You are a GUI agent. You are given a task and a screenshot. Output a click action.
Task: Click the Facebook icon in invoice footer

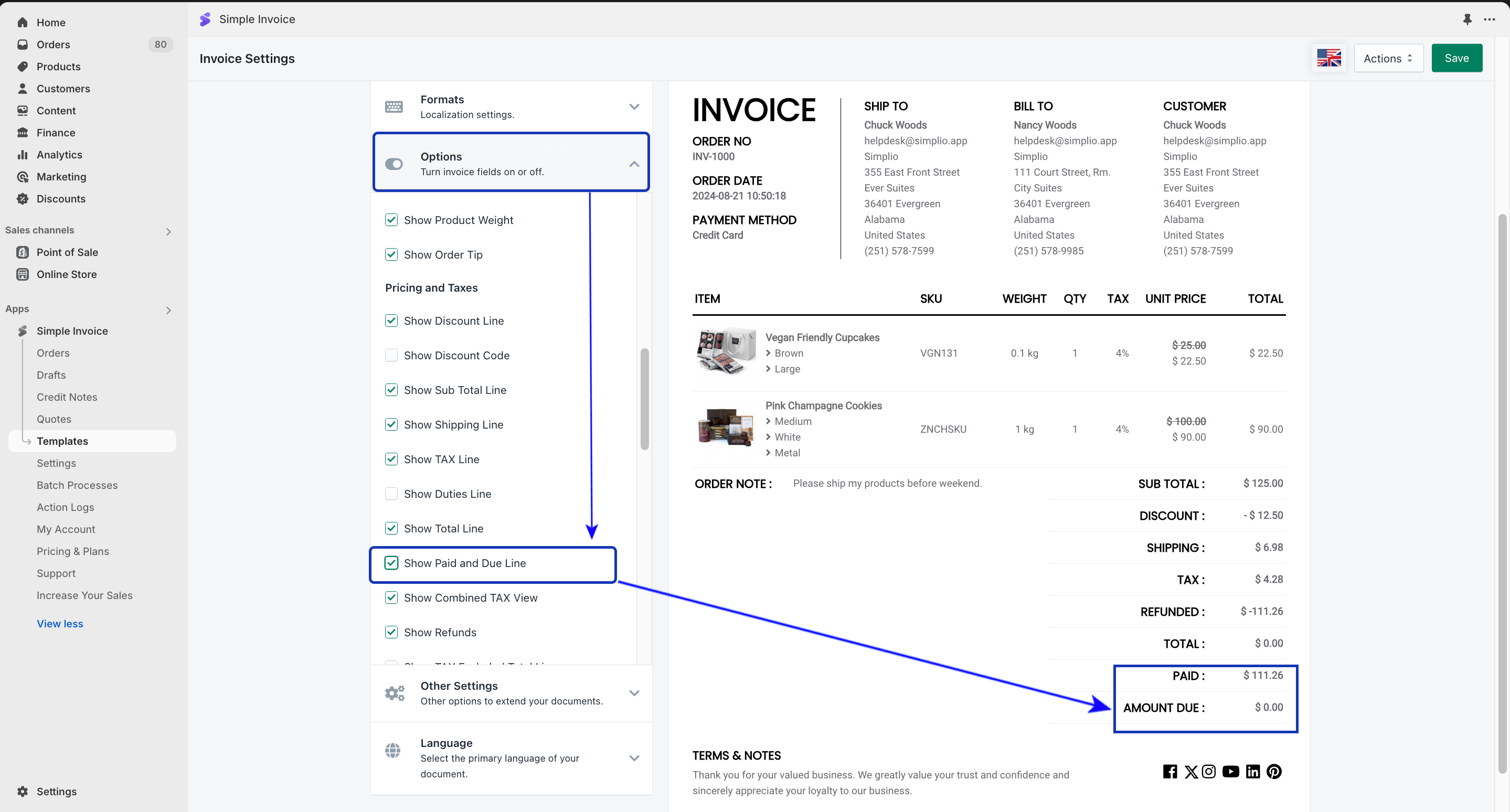click(x=1169, y=771)
